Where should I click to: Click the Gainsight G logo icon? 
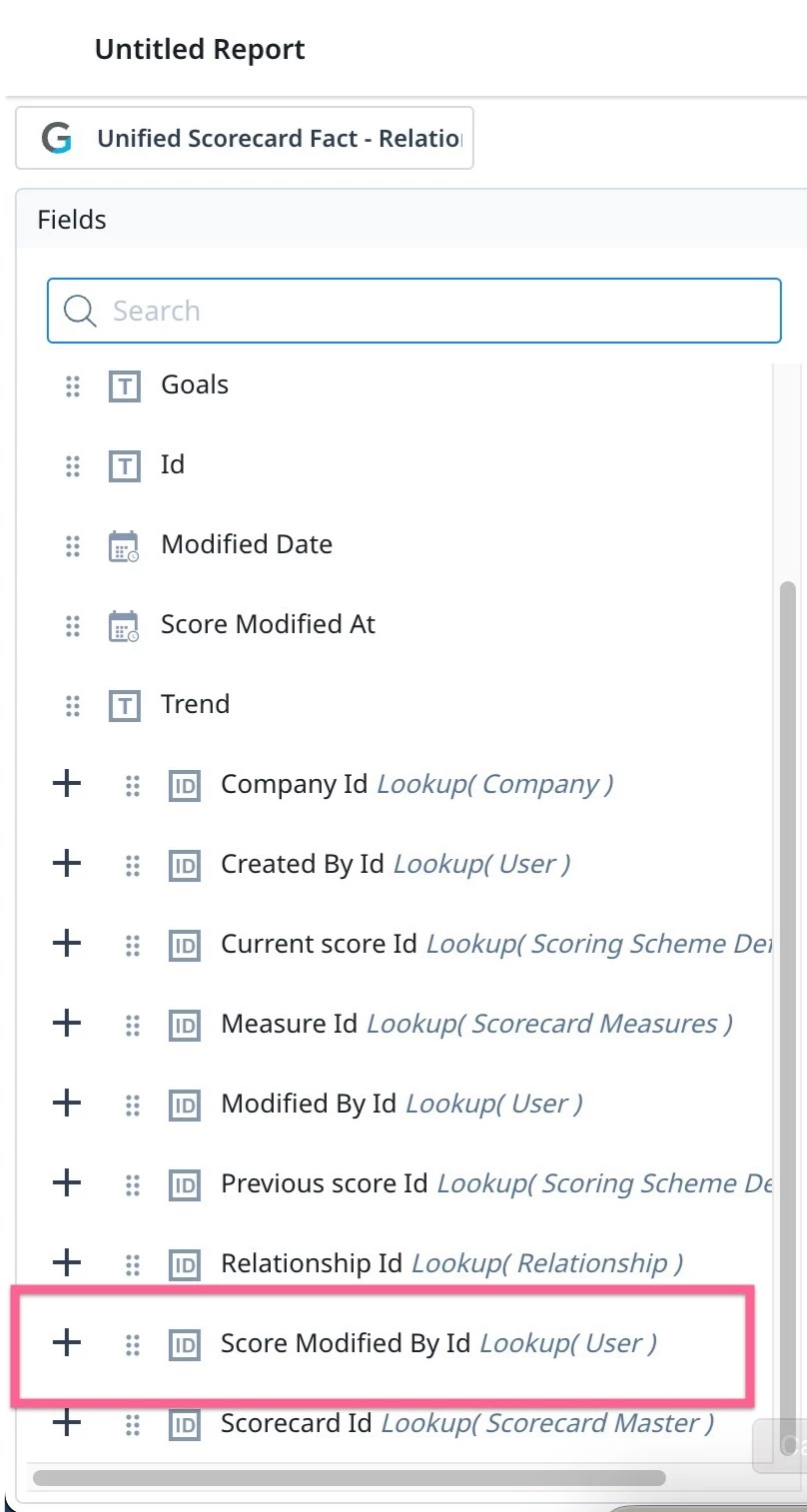(x=57, y=139)
